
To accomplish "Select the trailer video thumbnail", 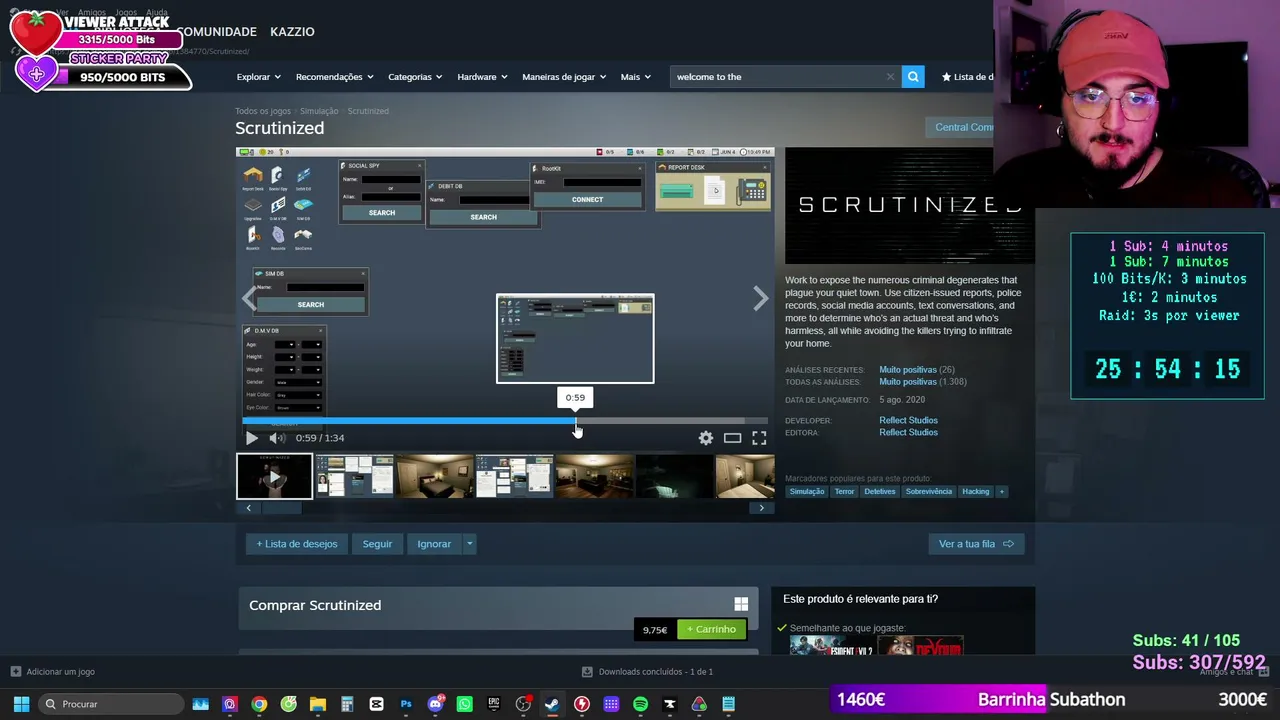I will coord(274,476).
